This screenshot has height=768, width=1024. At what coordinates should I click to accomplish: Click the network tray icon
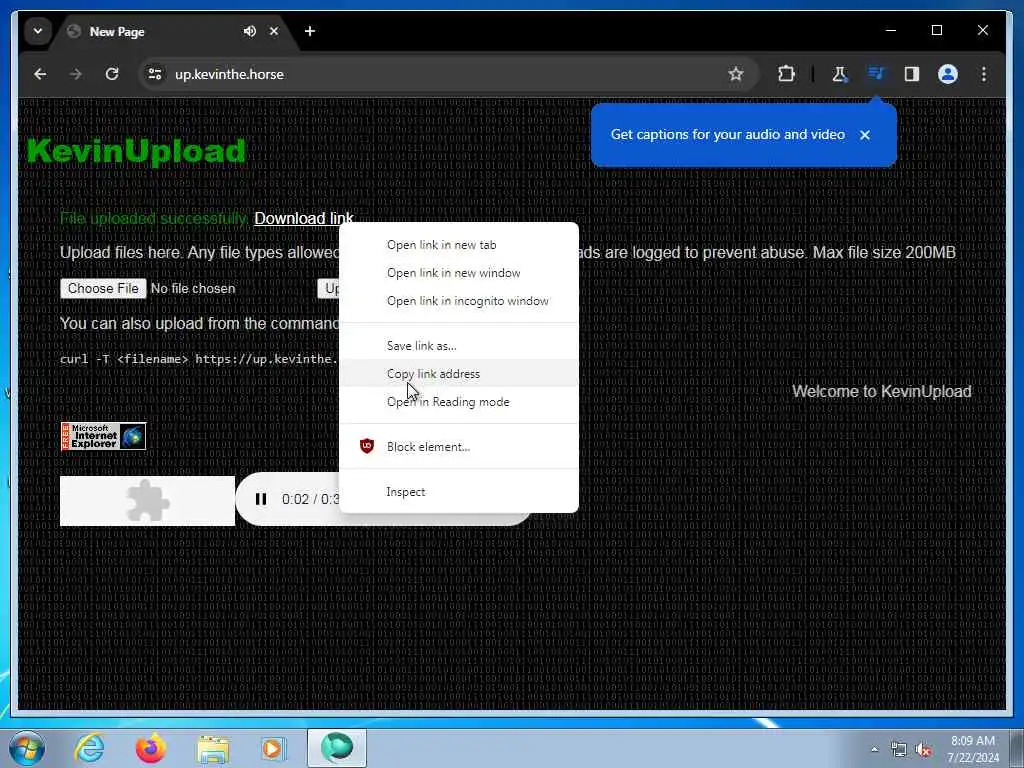(x=899, y=750)
